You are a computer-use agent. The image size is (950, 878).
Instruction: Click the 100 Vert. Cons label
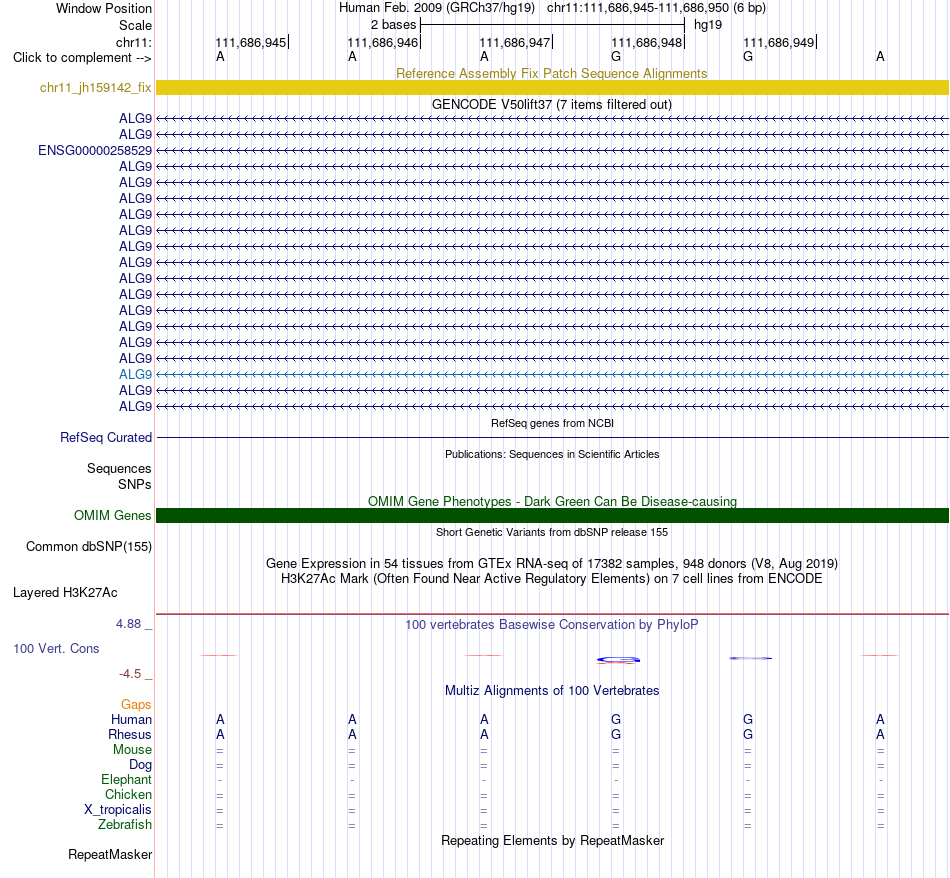(56, 648)
